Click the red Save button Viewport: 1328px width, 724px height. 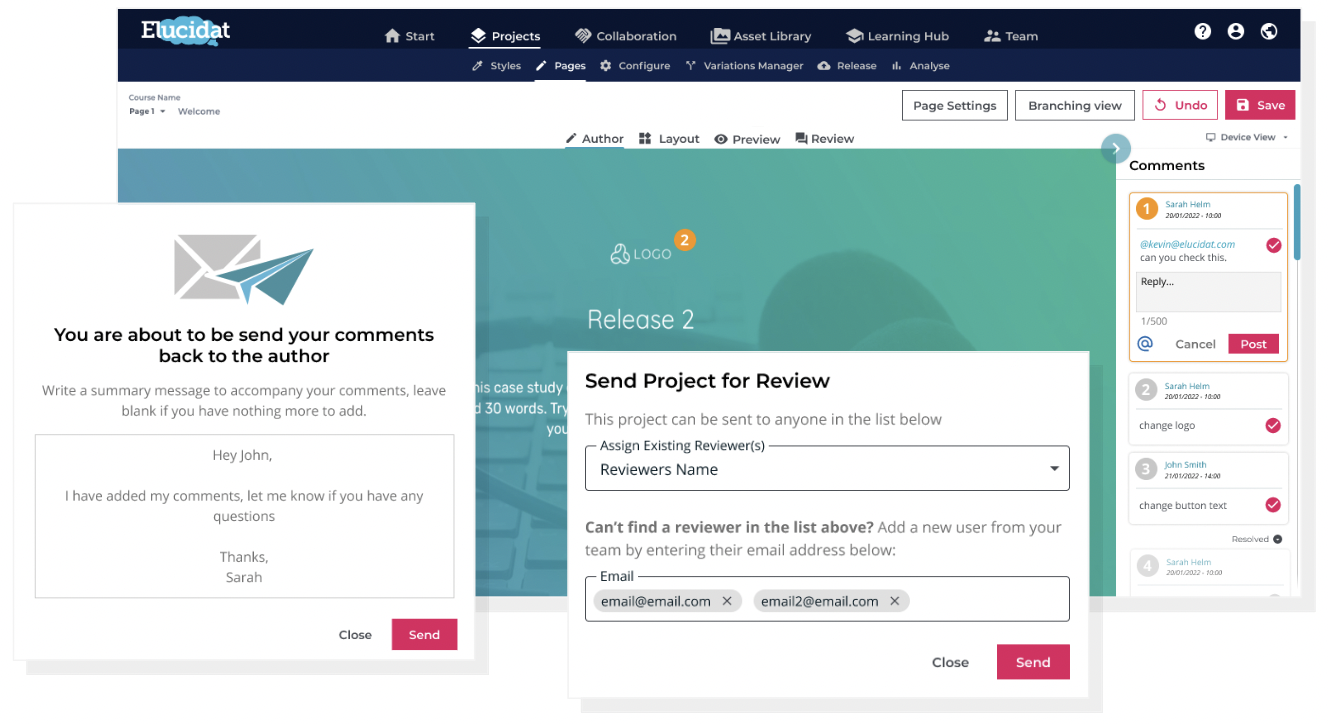[1260, 105]
